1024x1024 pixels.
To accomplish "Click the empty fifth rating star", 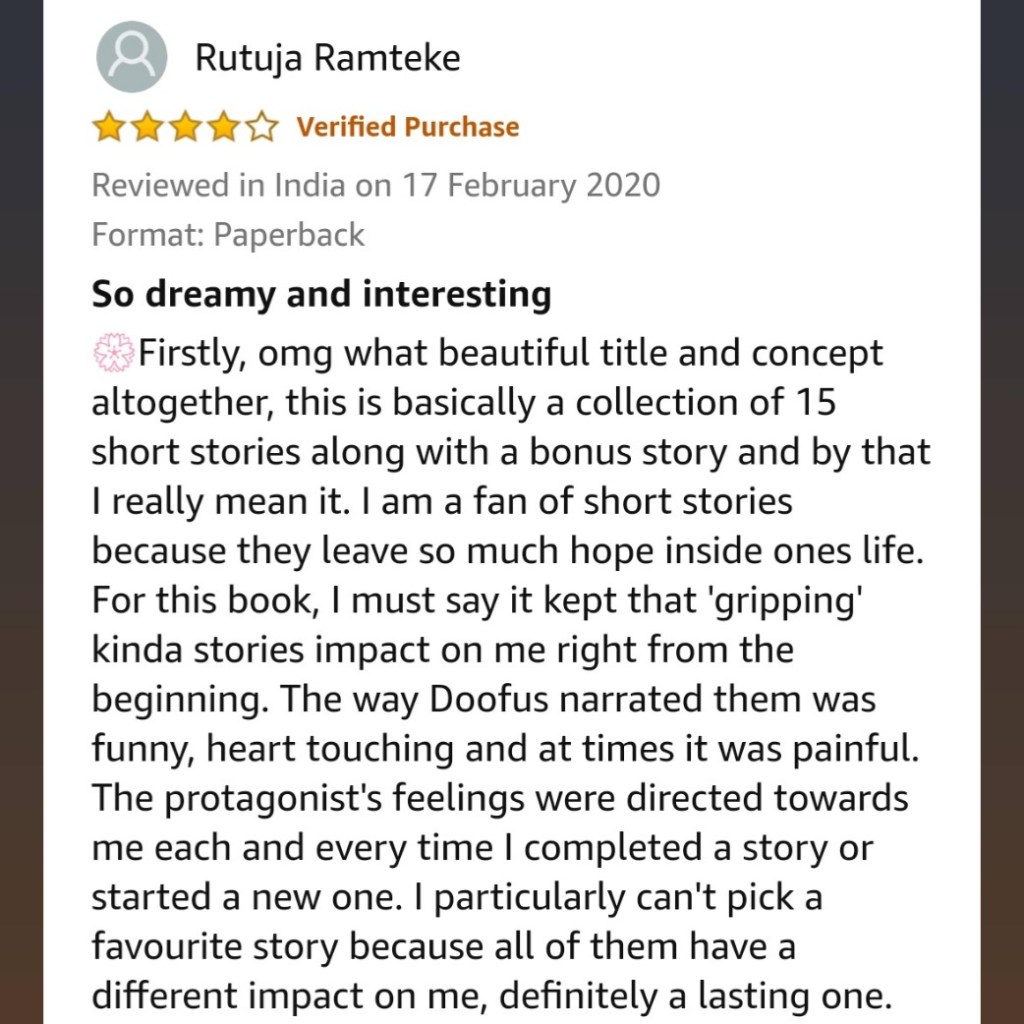I will point(261,128).
